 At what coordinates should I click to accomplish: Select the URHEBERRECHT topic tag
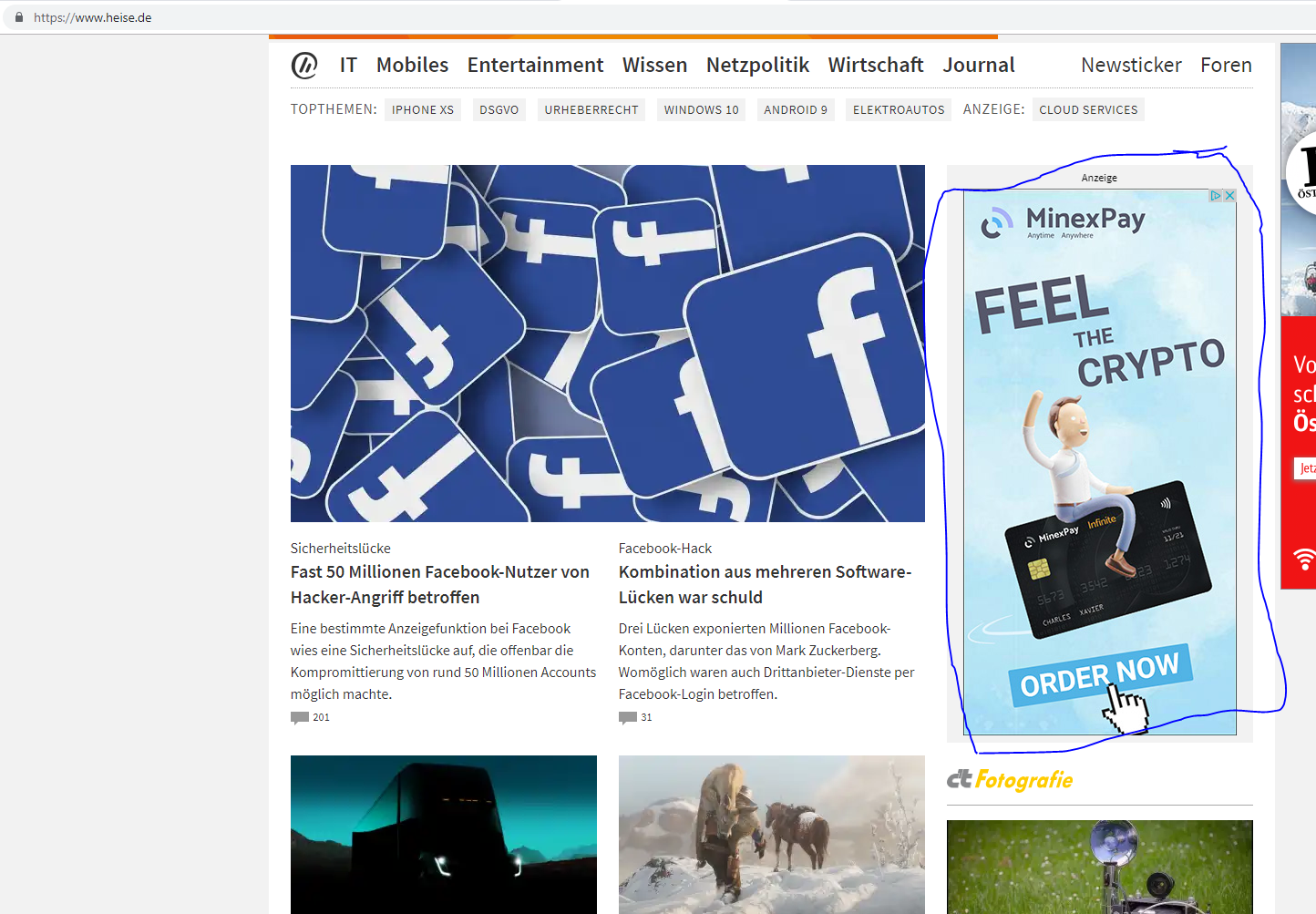tap(591, 109)
